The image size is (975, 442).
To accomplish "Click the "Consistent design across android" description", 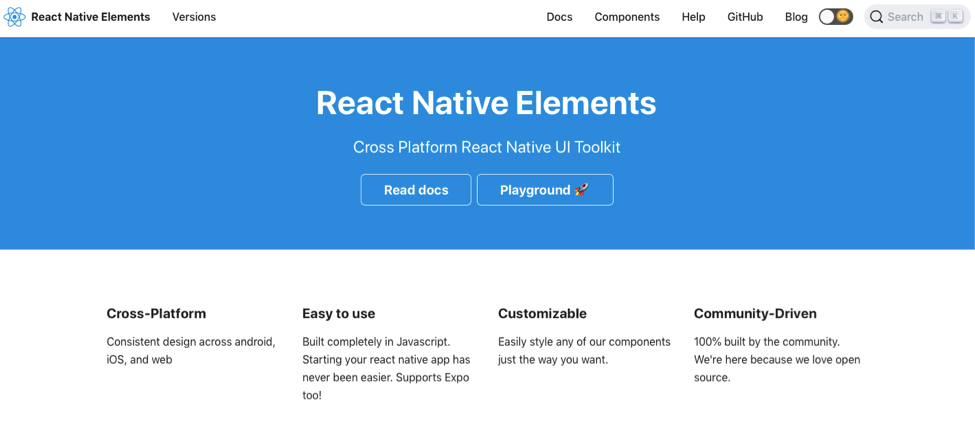I will coord(191,351).
